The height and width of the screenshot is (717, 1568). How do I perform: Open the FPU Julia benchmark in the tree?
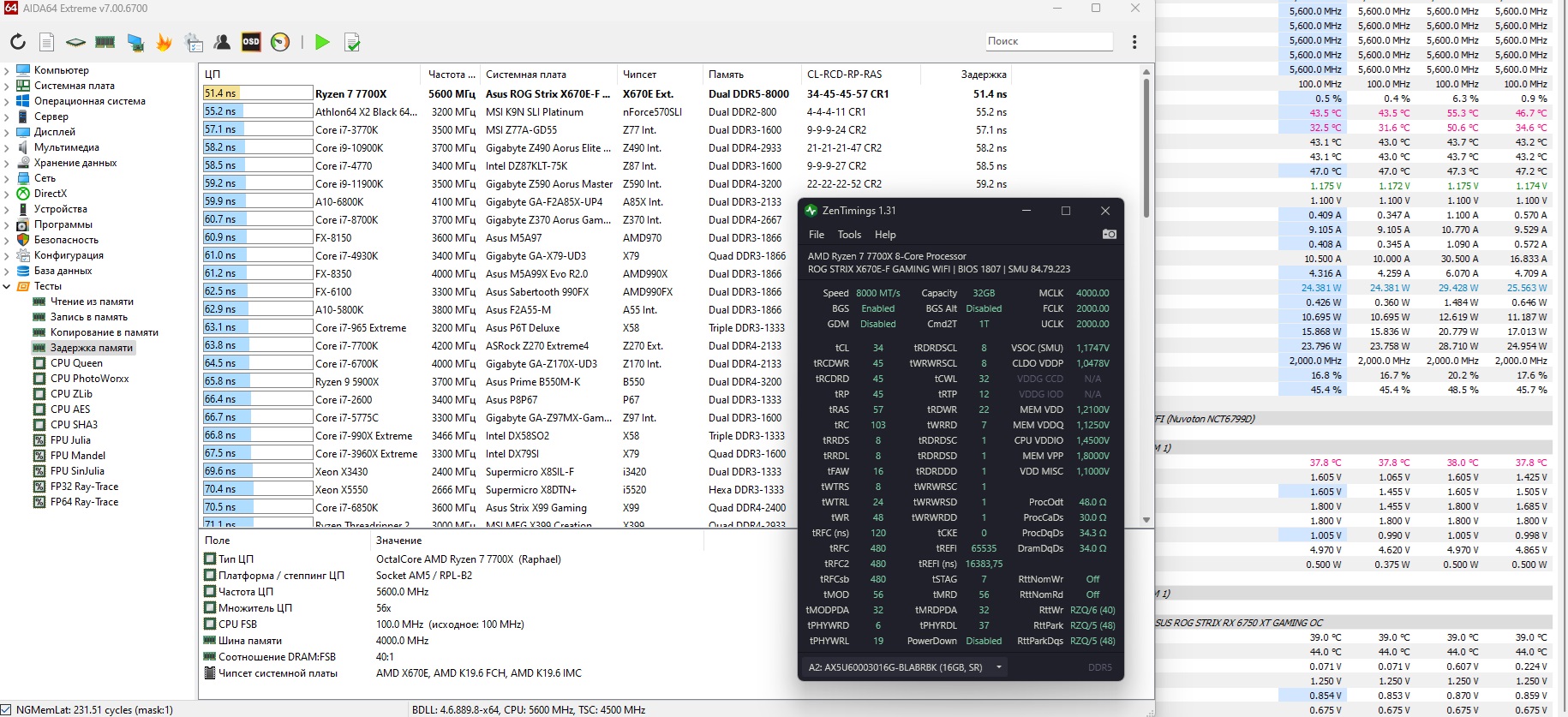tap(70, 440)
